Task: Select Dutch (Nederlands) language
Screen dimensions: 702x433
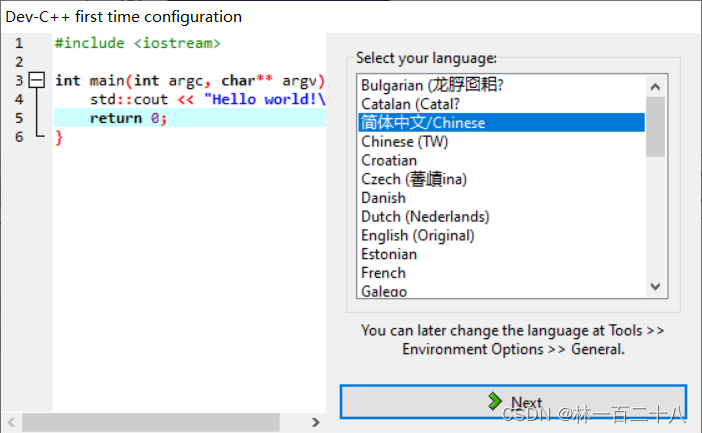Action: [501, 217]
